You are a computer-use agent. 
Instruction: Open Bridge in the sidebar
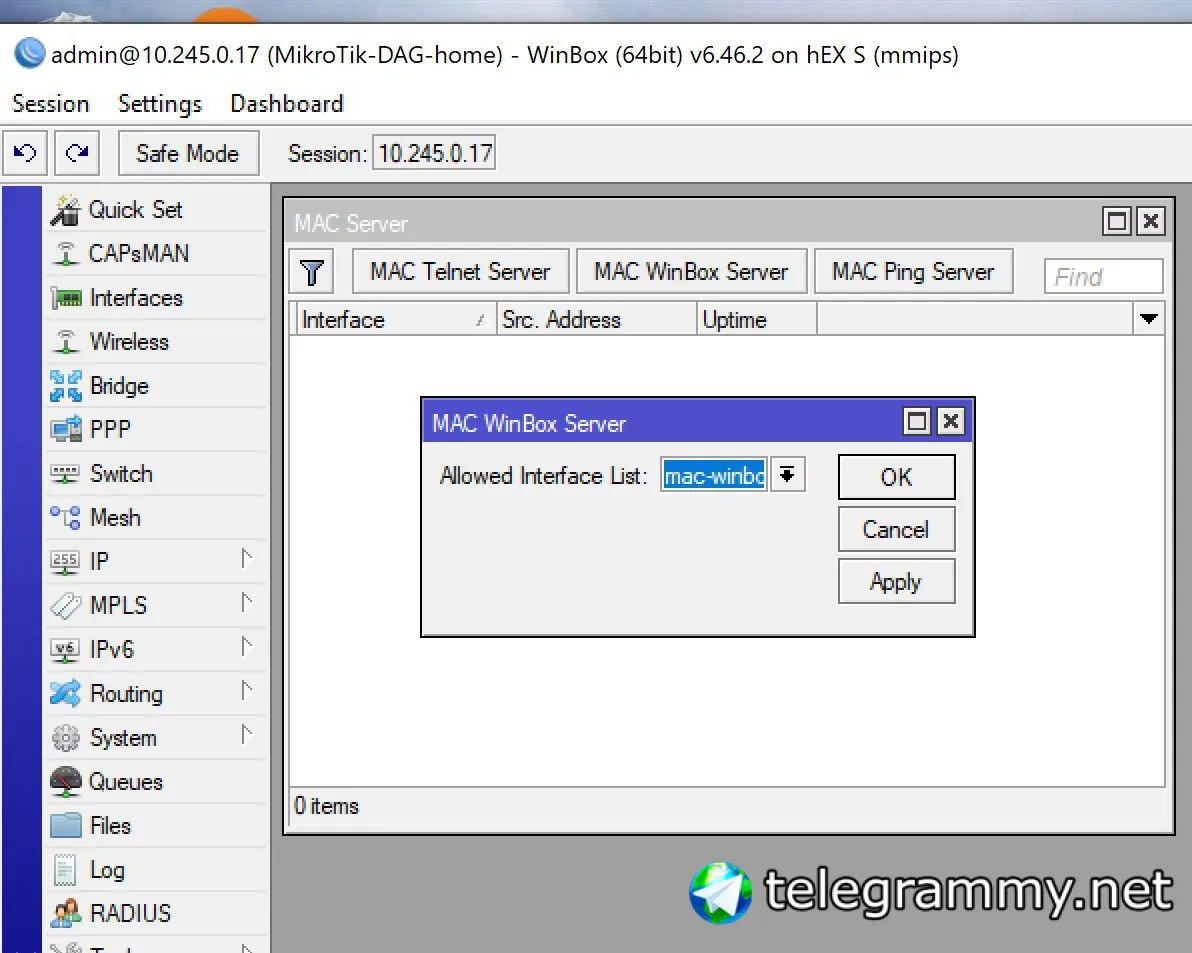pos(156,386)
